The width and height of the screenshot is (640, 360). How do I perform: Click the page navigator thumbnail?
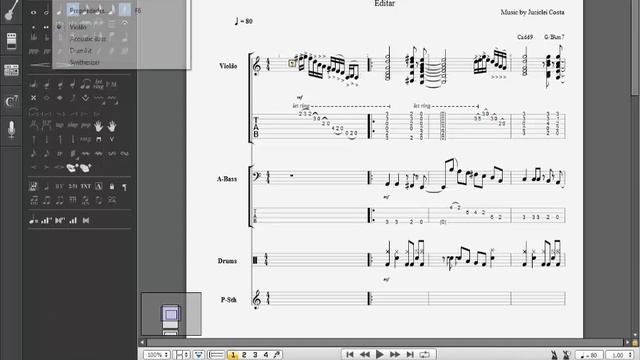[171, 314]
